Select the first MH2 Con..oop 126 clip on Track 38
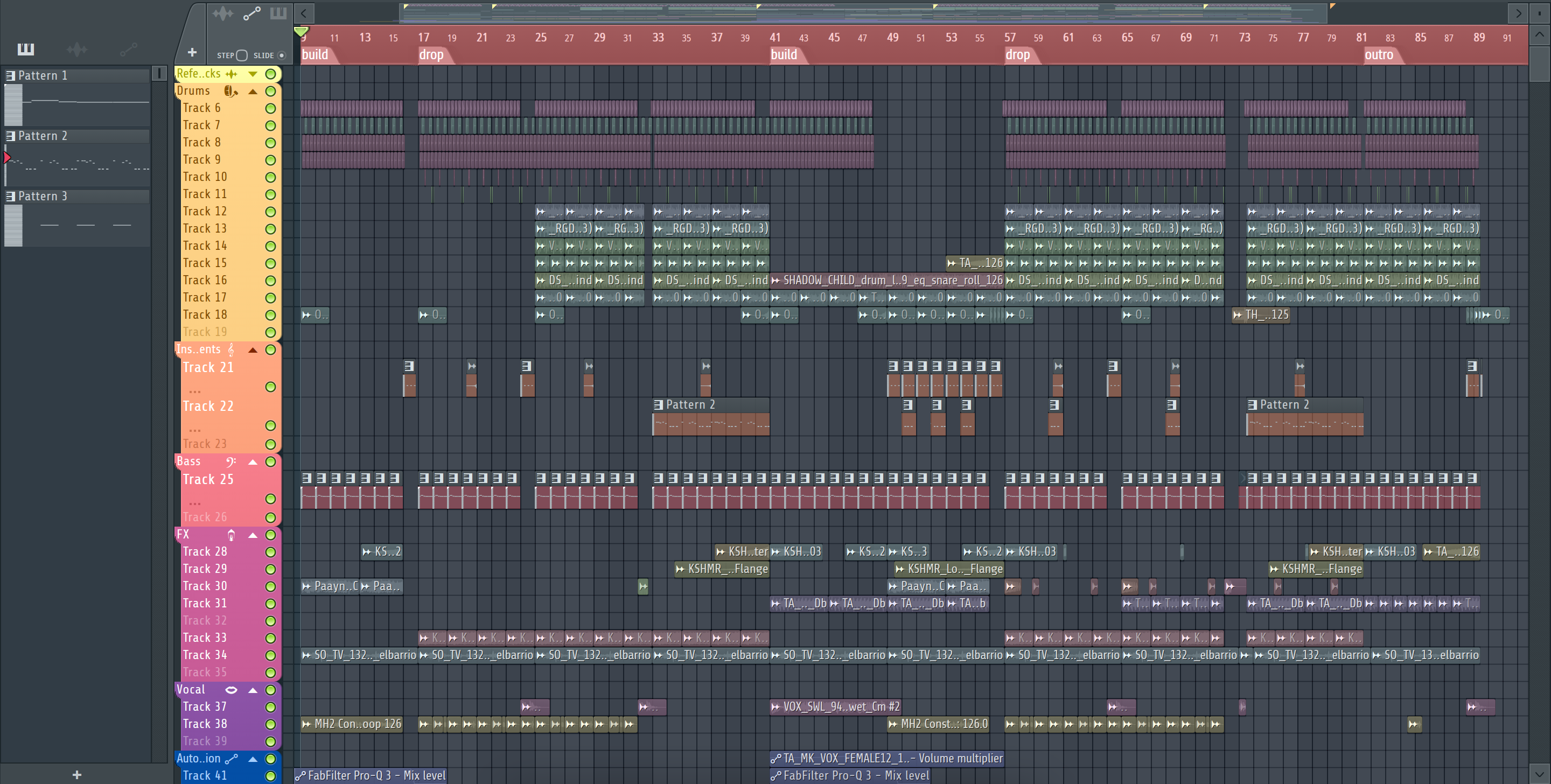1551x784 pixels. tap(352, 724)
